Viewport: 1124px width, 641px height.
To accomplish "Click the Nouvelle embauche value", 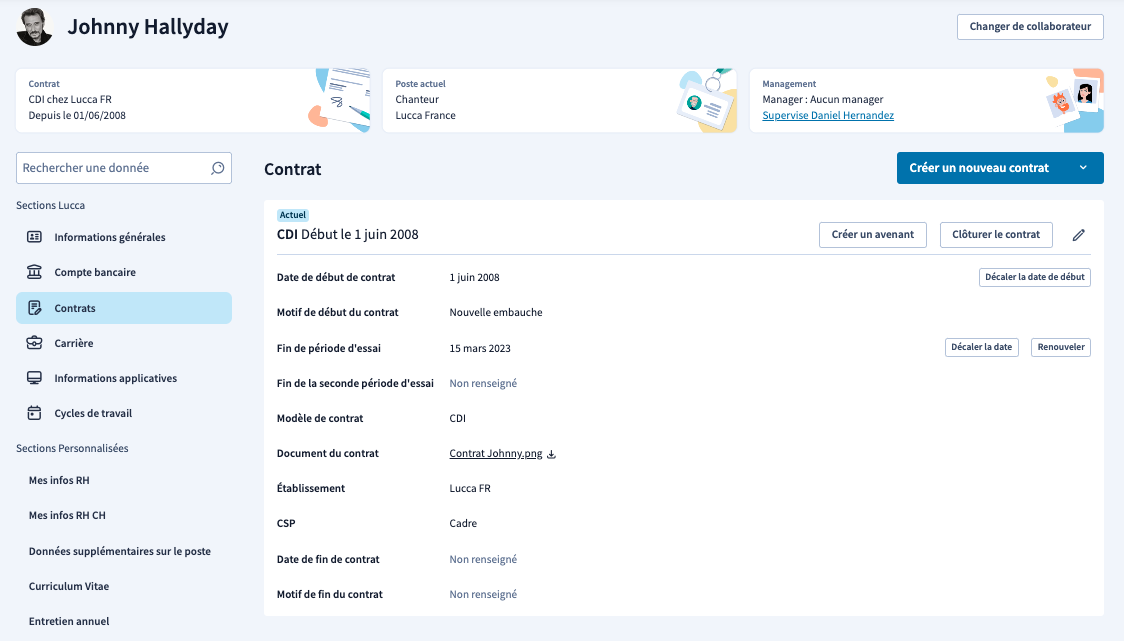I will [496, 313].
